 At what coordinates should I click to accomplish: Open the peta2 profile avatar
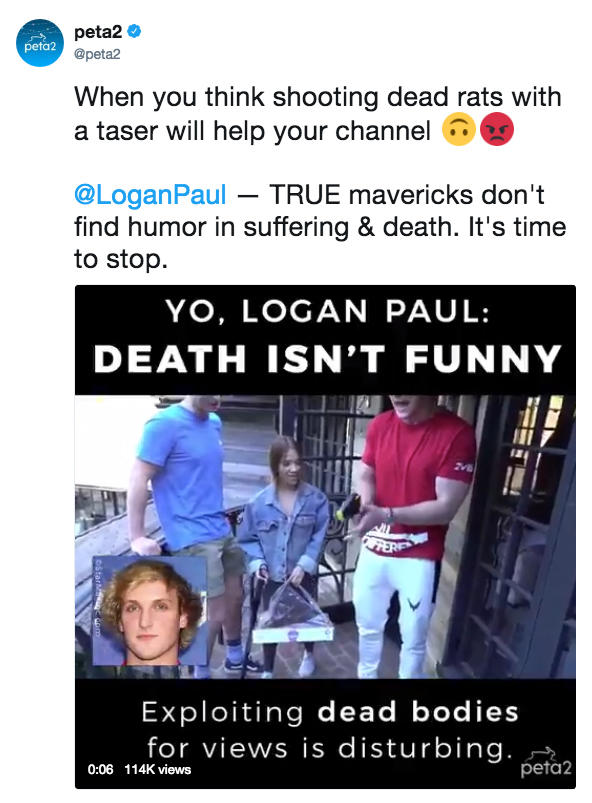coord(40,43)
